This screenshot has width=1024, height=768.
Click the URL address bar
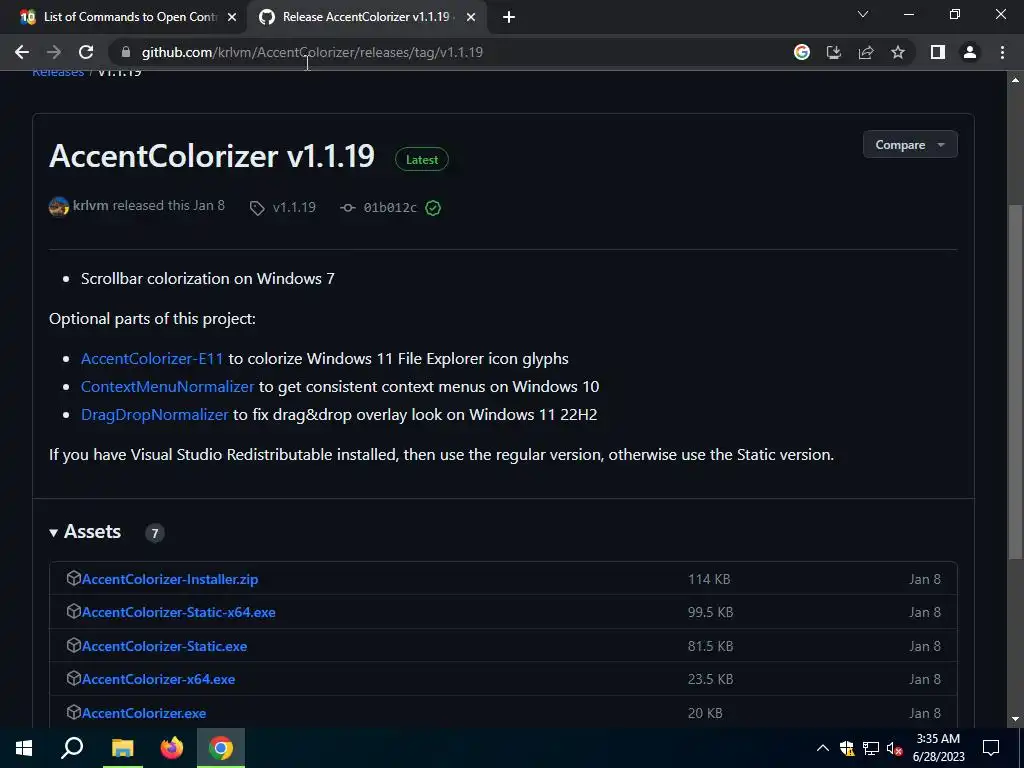coord(451,52)
